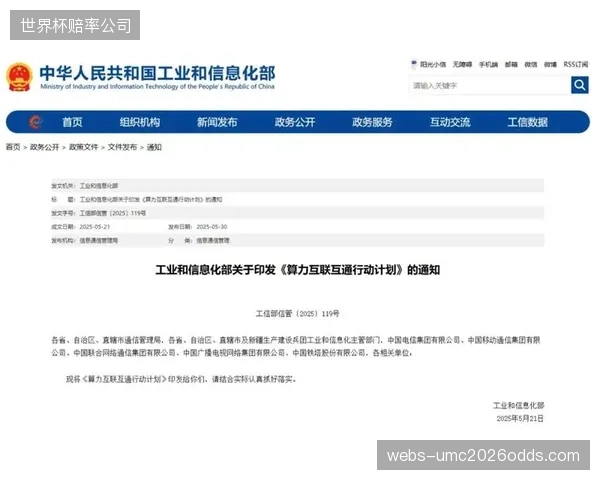Screen dimensions: 600x480
Task: Click the 标题 row document title value
Action: 151,199
